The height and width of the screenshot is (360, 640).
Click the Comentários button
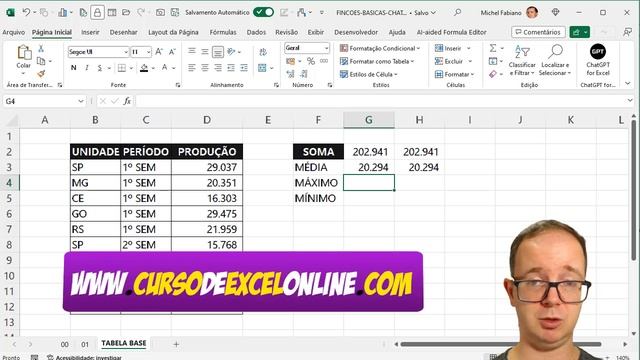point(538,32)
